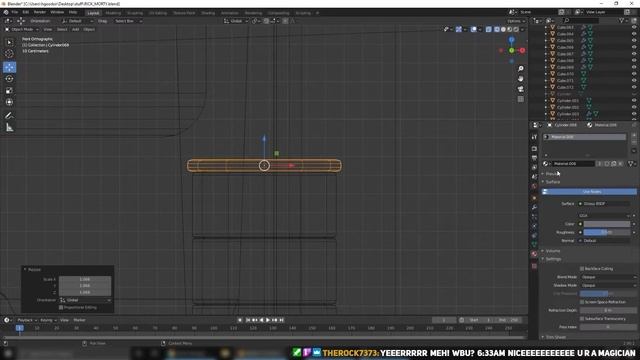Play the animation forward
This screenshot has height=360, width=640.
(268, 320)
